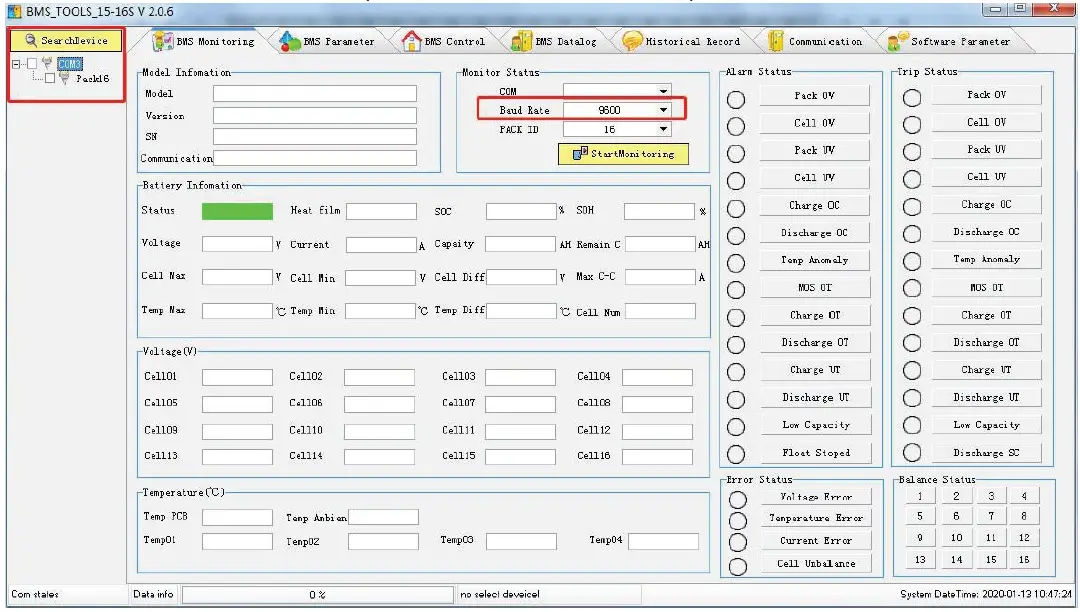
Task: Select the Pack16 tree item label
Action: click(92, 78)
